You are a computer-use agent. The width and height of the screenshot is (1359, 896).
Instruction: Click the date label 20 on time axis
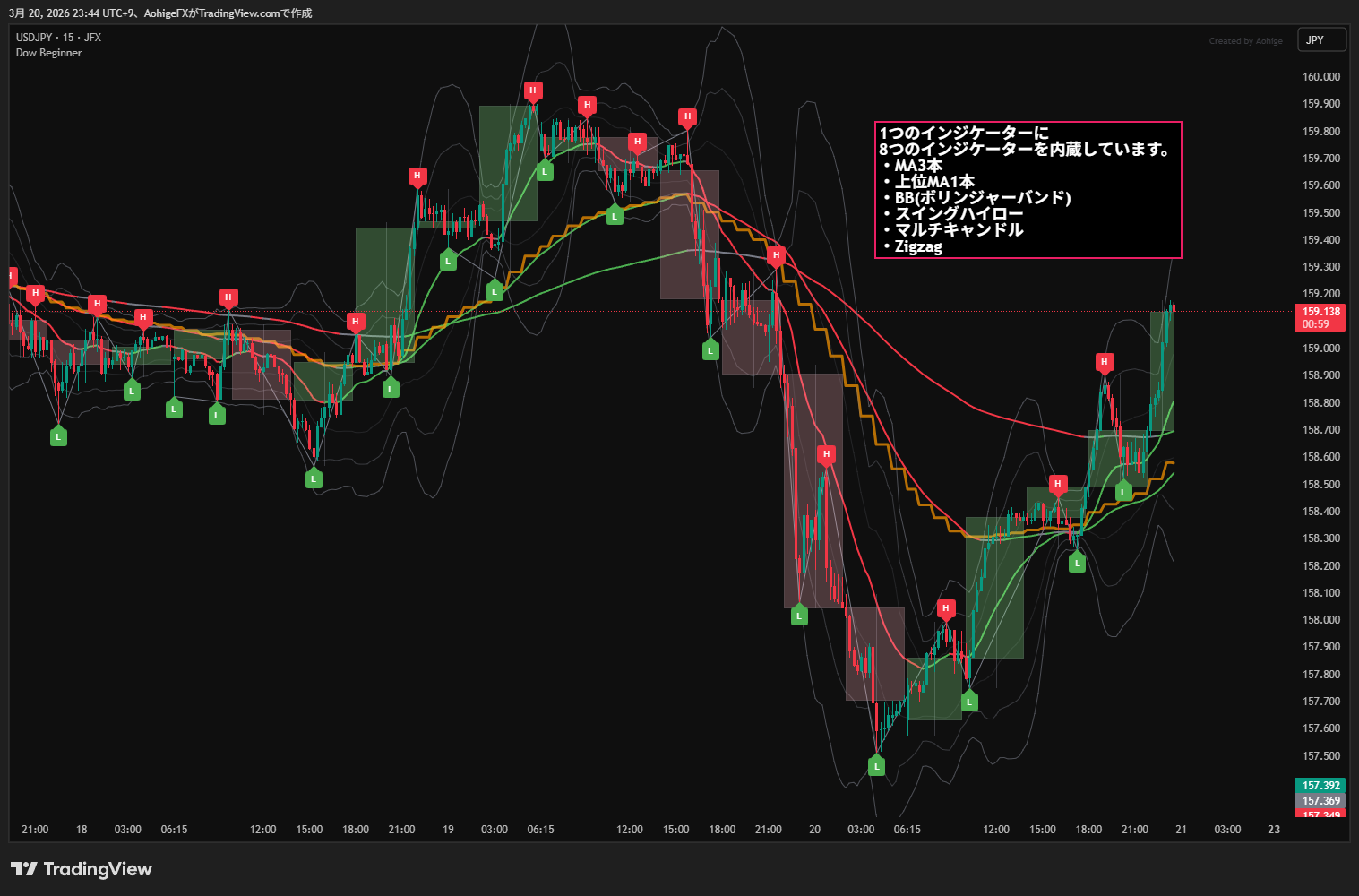point(814,830)
